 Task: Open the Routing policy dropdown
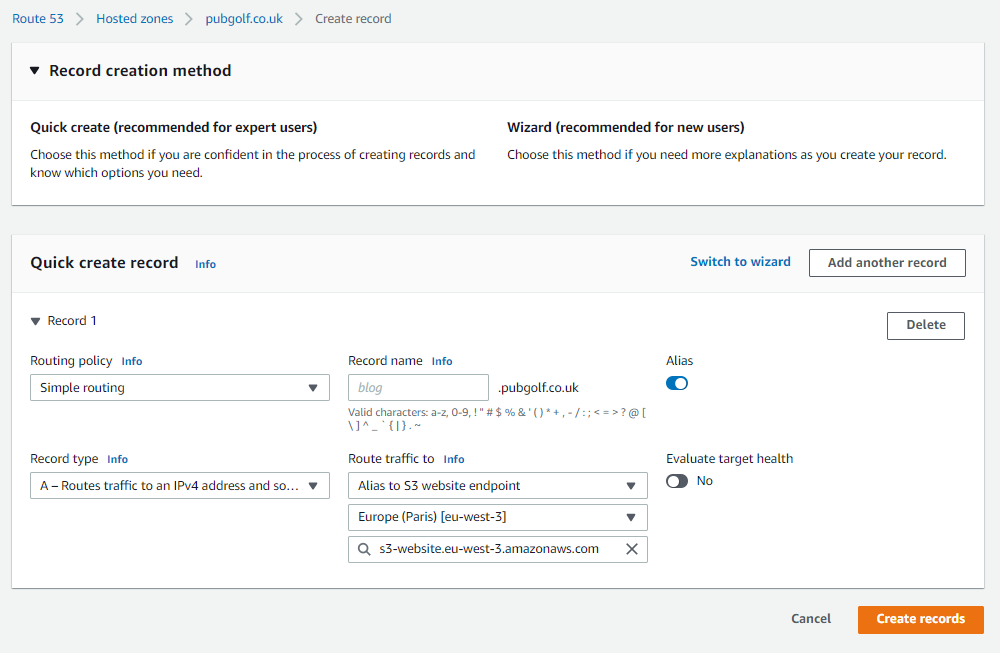click(x=180, y=388)
